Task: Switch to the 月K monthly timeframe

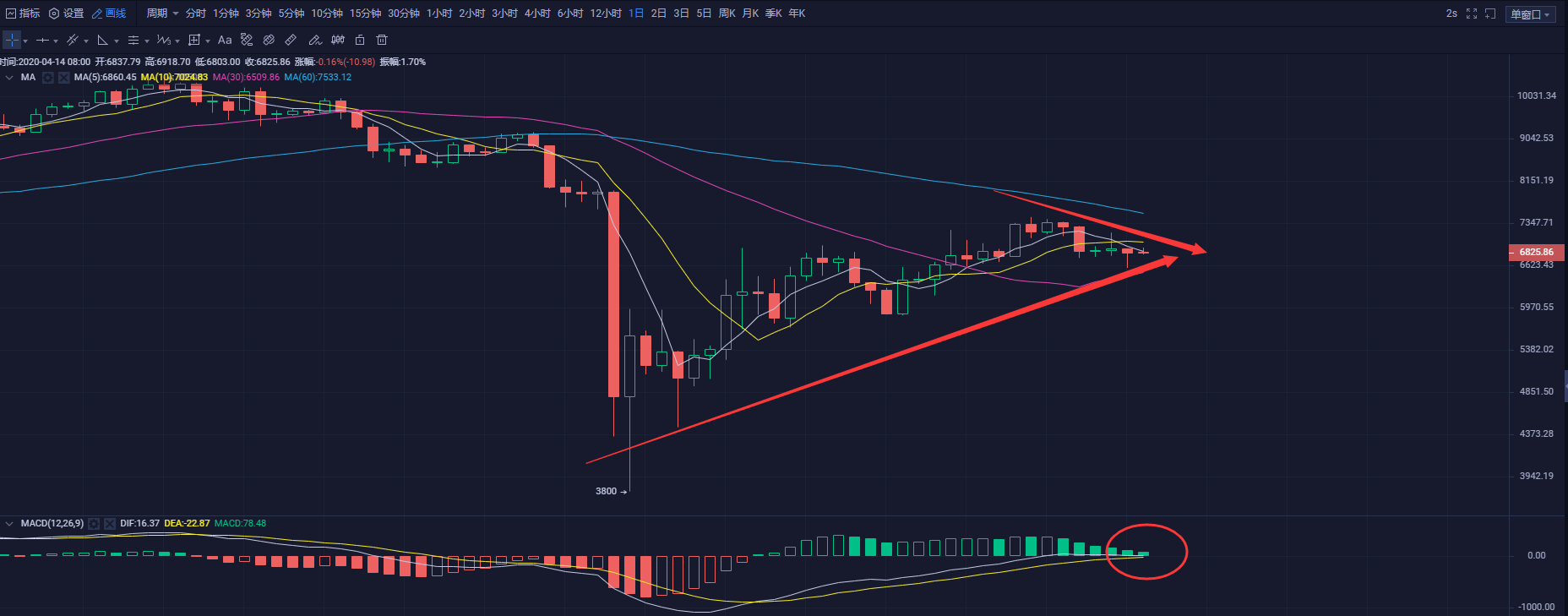Action: tap(750, 14)
